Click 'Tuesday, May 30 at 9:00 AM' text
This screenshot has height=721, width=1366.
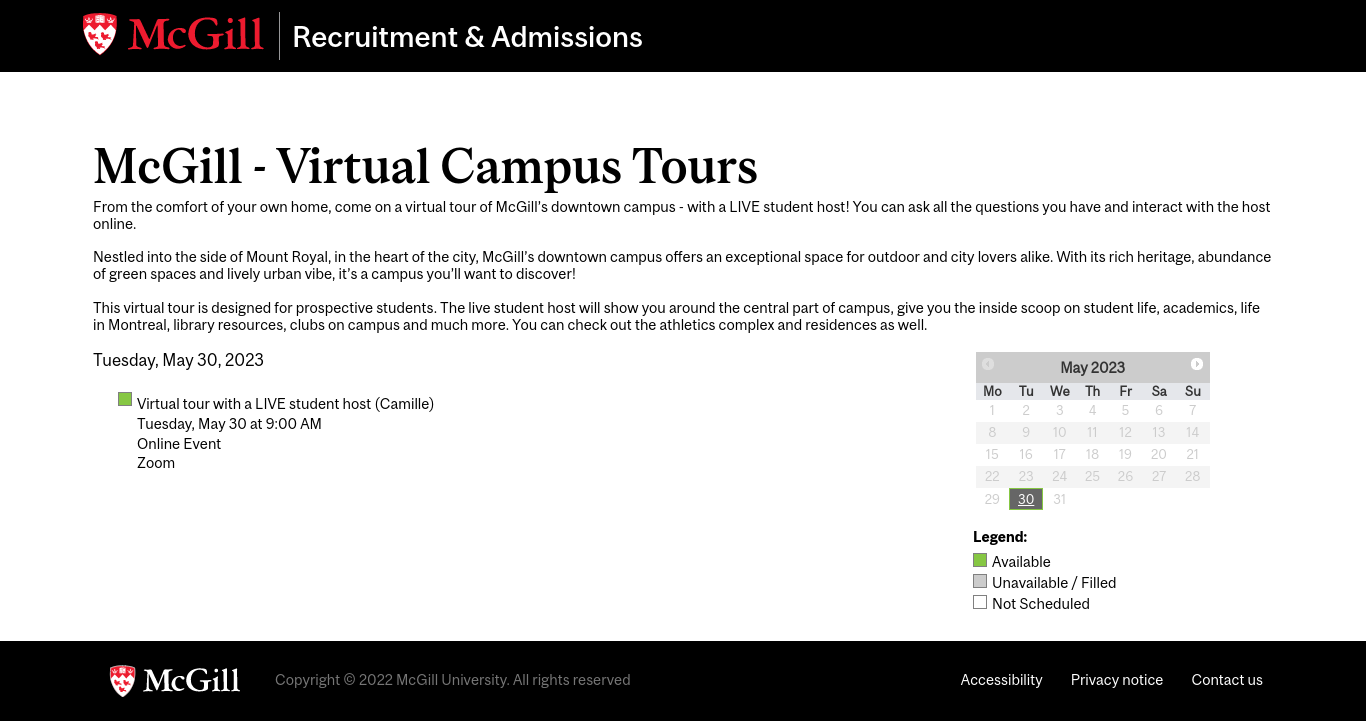(x=229, y=424)
